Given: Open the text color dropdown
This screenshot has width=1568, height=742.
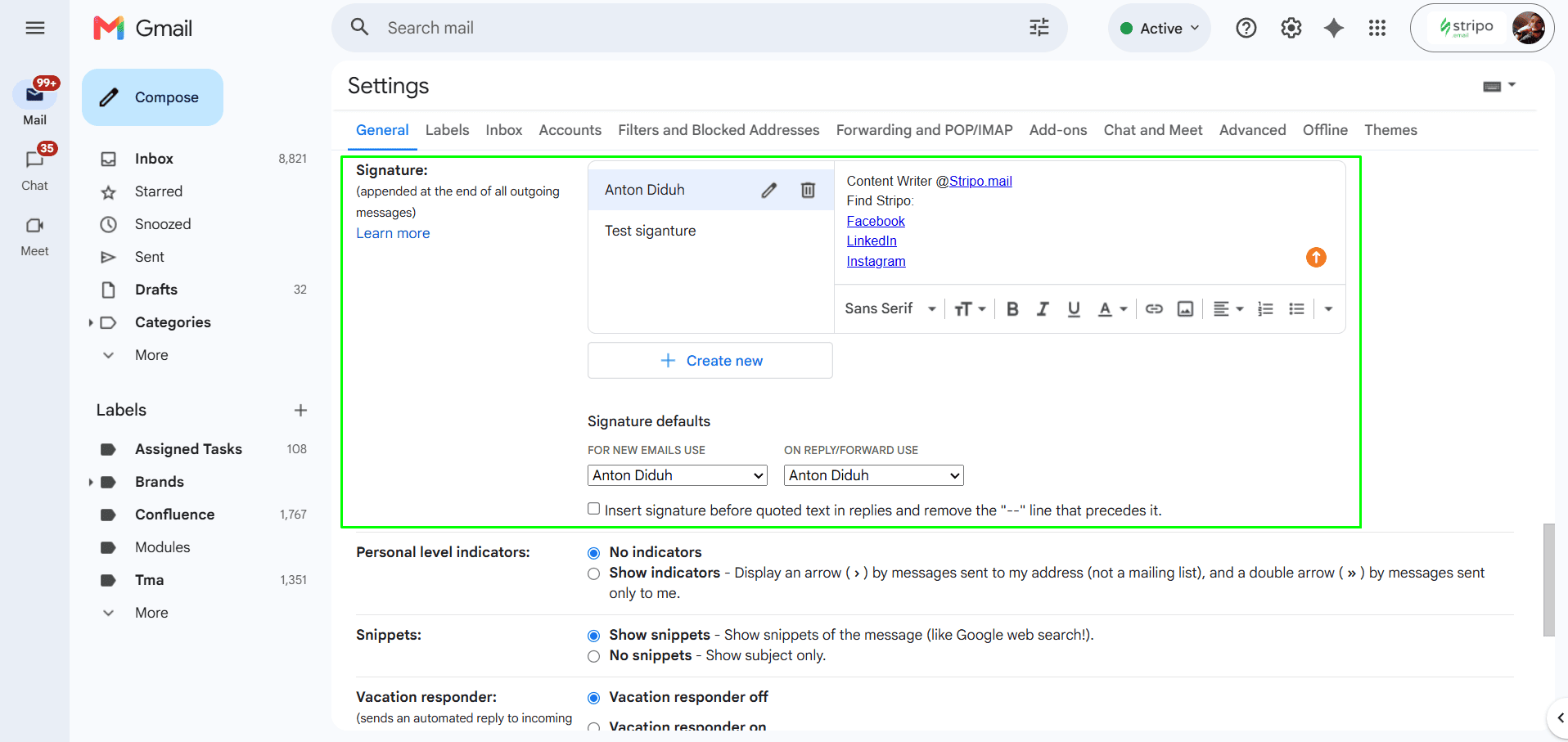Looking at the screenshot, I should [1112, 309].
